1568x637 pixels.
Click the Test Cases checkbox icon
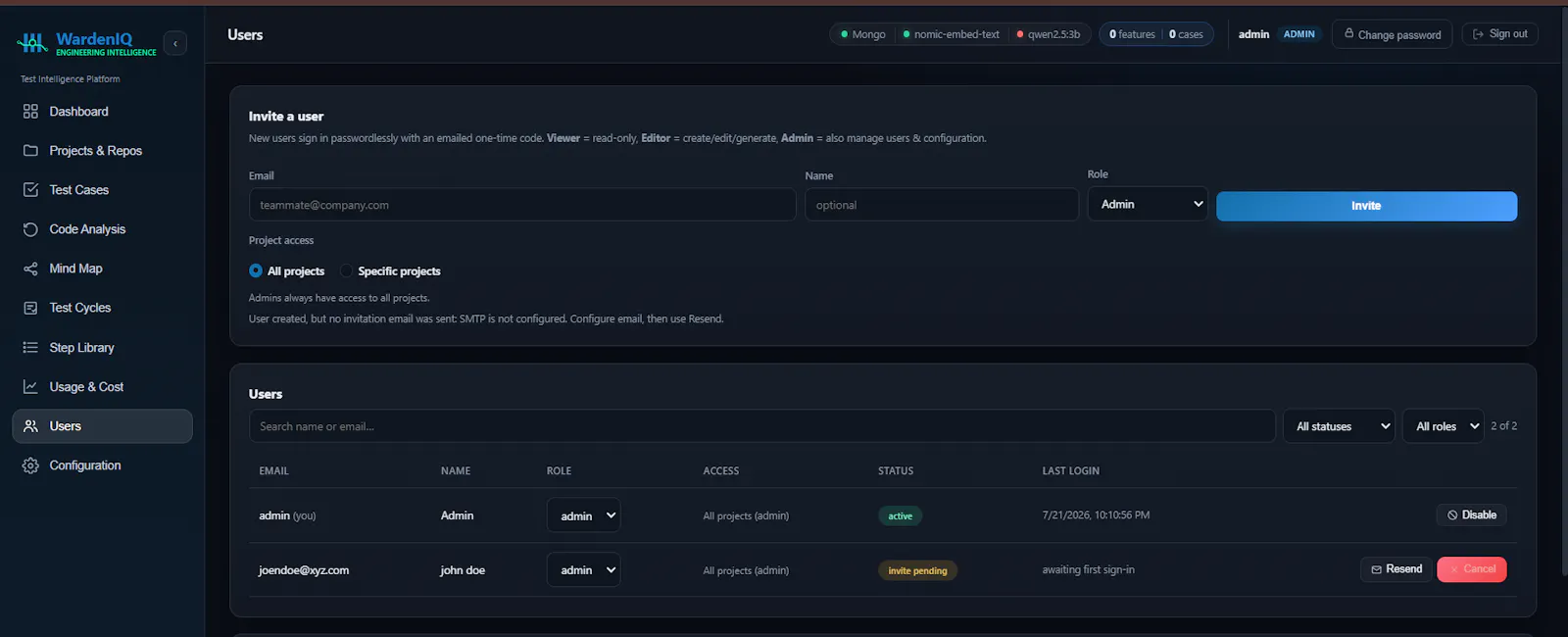pyautogui.click(x=30, y=190)
